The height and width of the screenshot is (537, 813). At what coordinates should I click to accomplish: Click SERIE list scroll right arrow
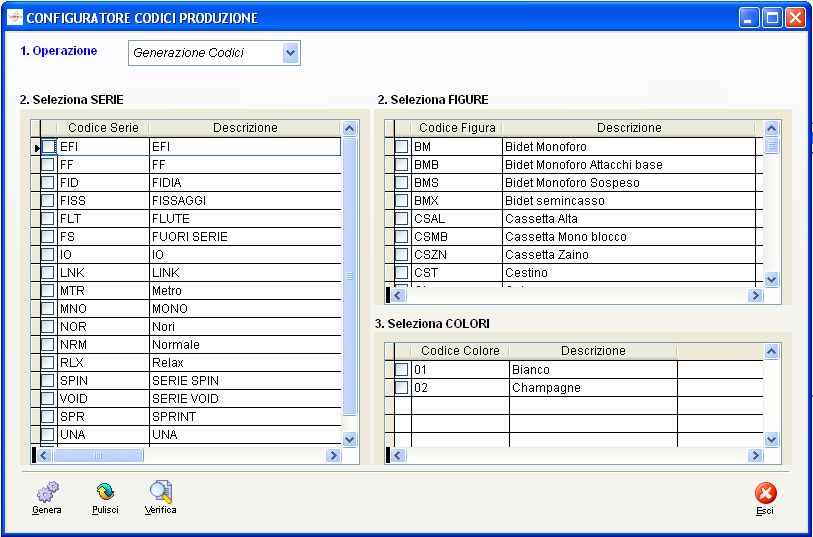point(333,456)
